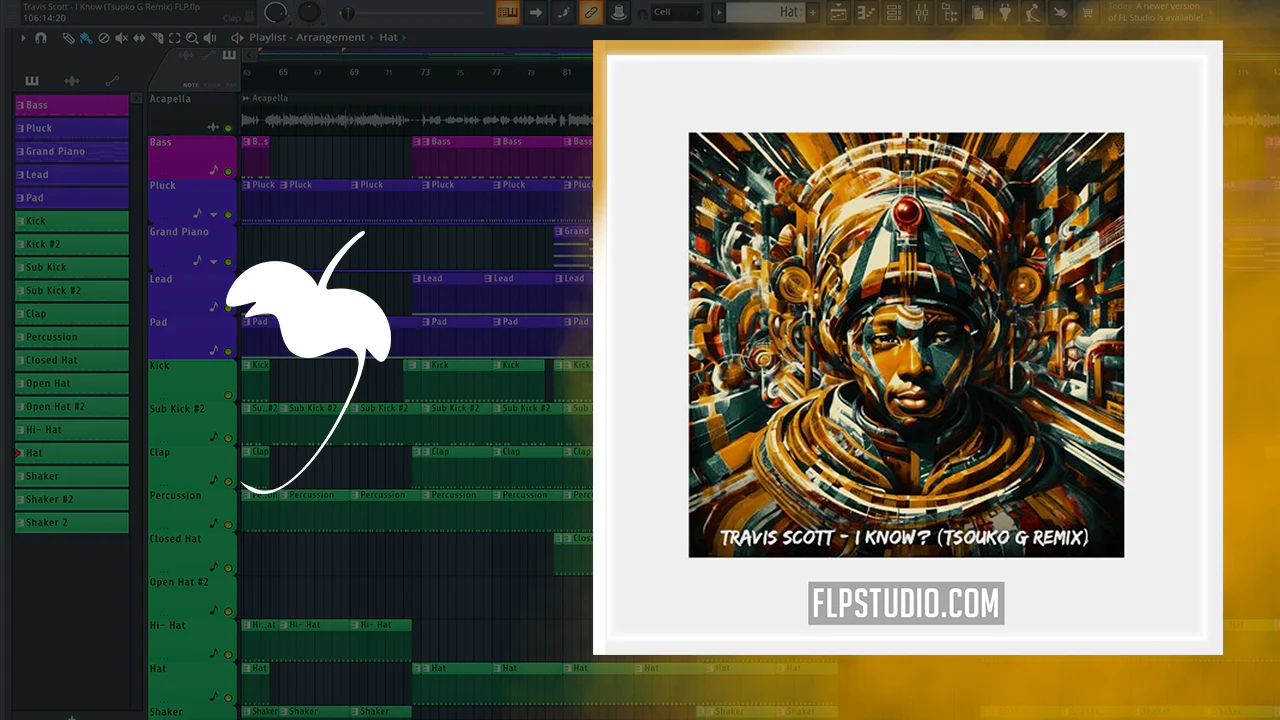Adjust the main pitch knob

[310, 13]
